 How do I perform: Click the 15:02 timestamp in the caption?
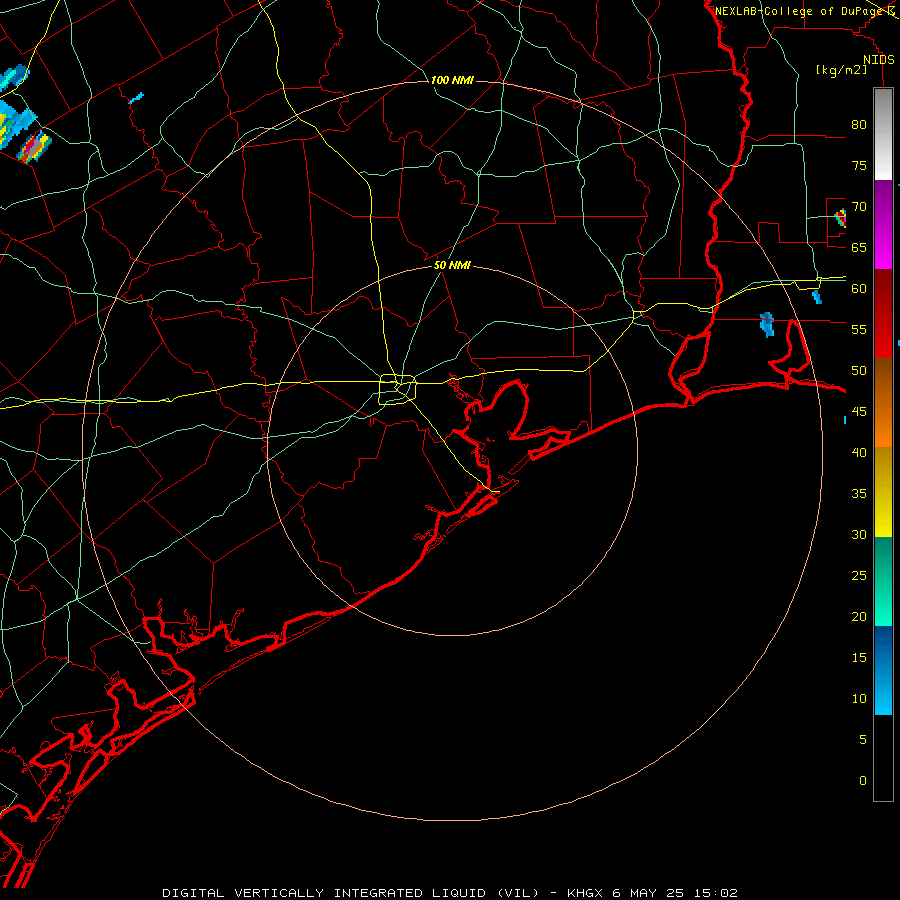[715, 893]
